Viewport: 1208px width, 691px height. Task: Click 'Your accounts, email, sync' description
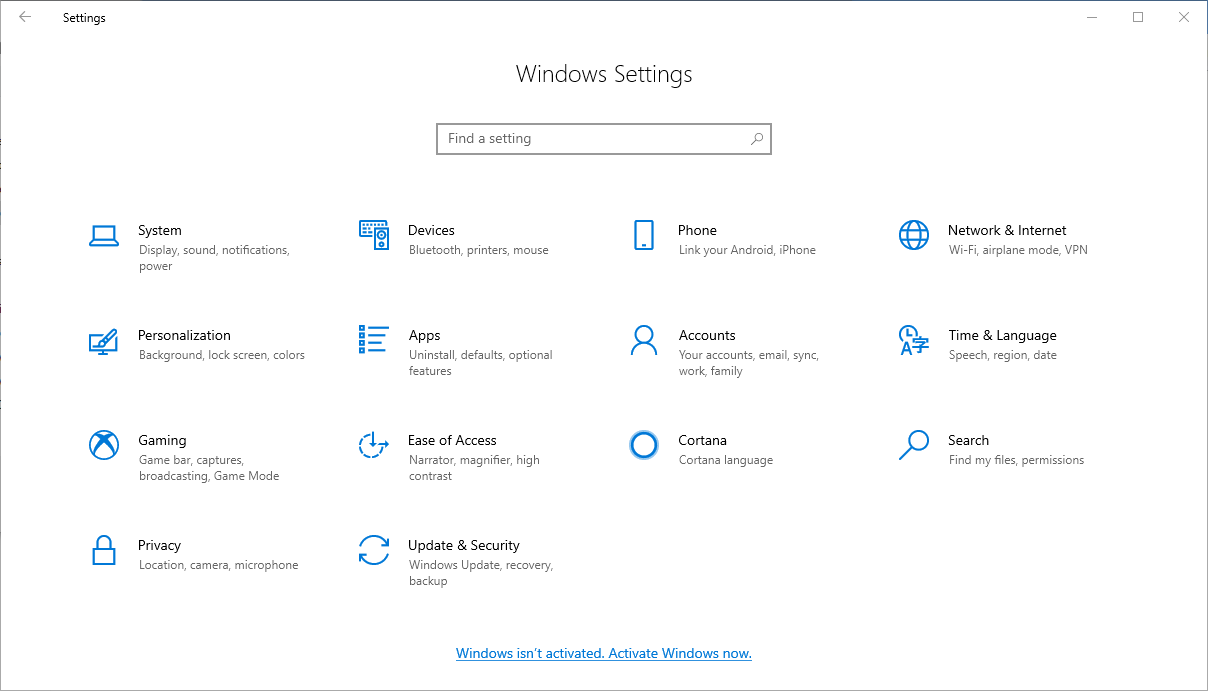748,363
